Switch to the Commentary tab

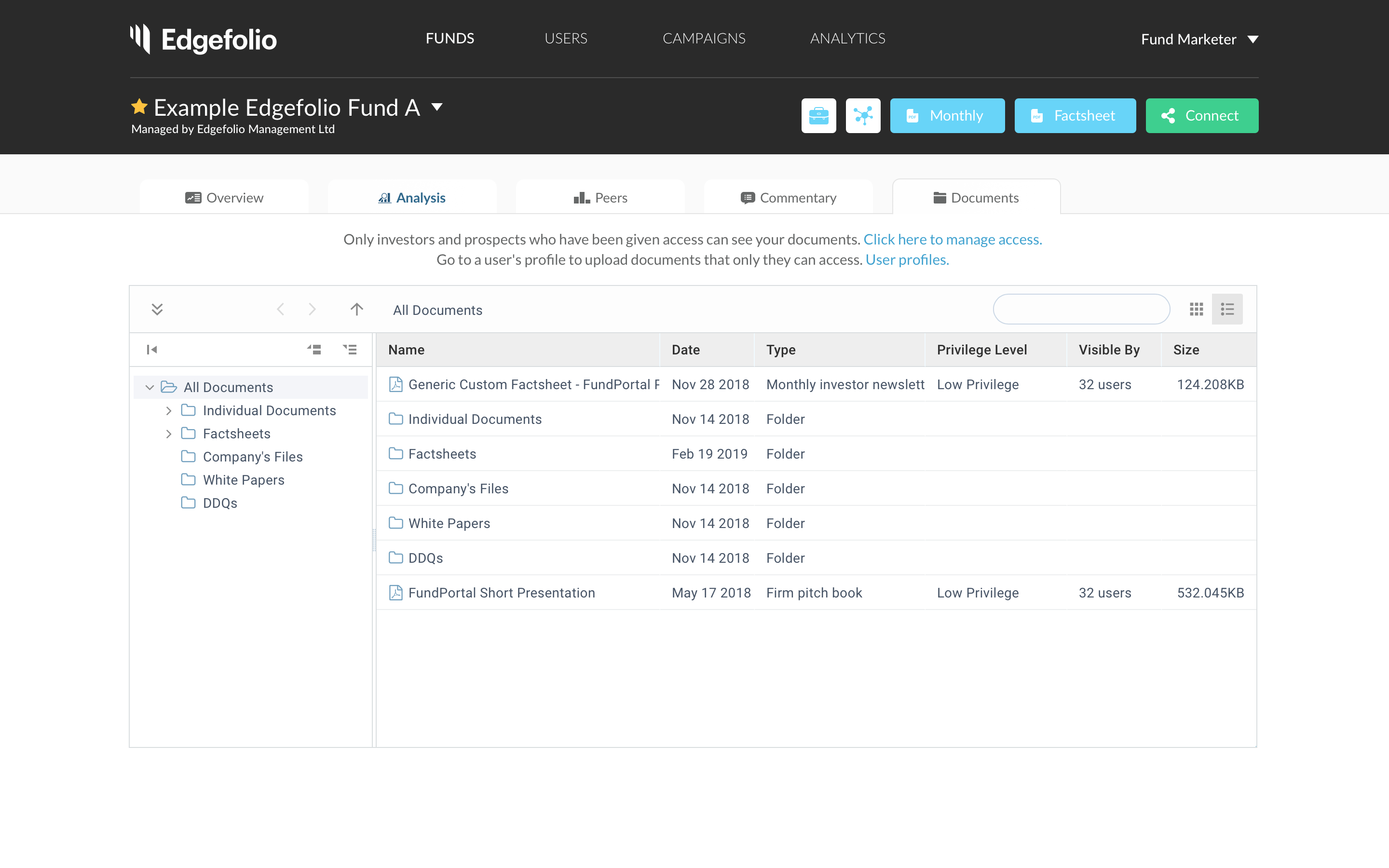[x=789, y=197]
